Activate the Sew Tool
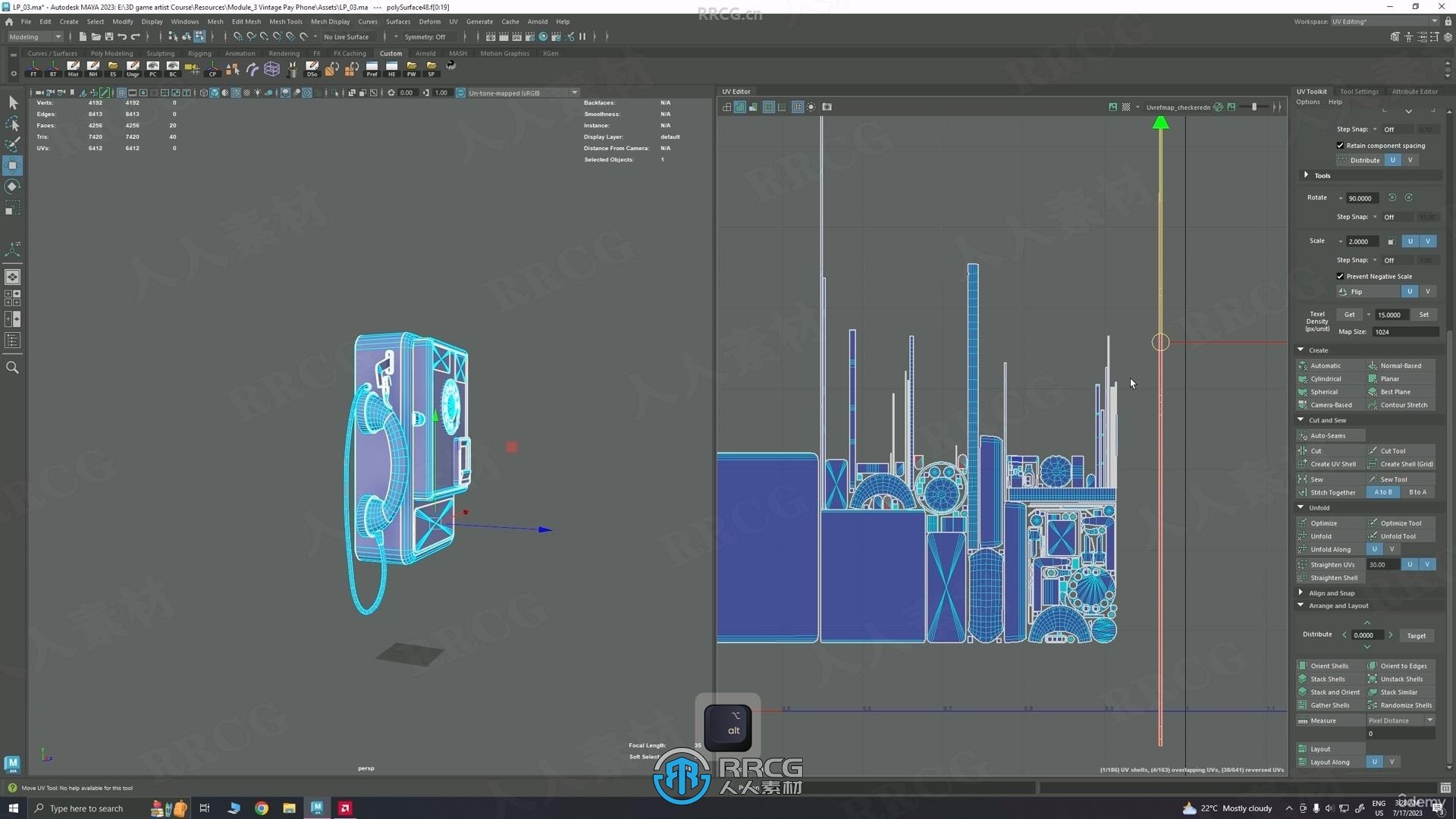 [x=1401, y=479]
